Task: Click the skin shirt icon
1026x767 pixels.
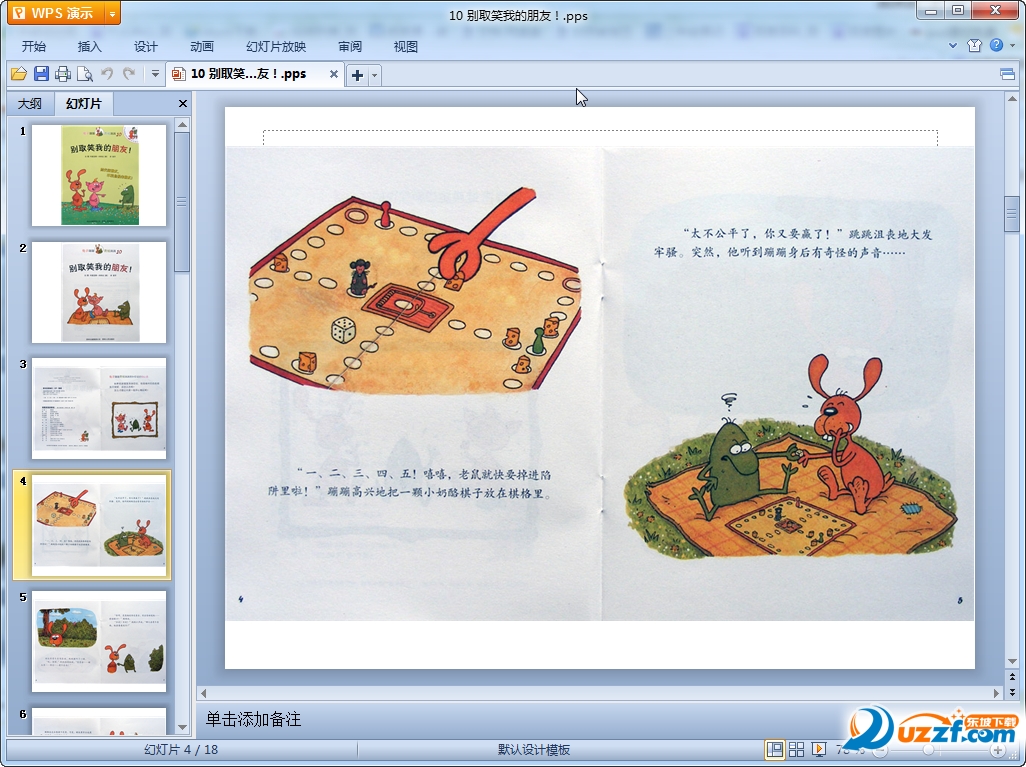Action: [x=974, y=45]
